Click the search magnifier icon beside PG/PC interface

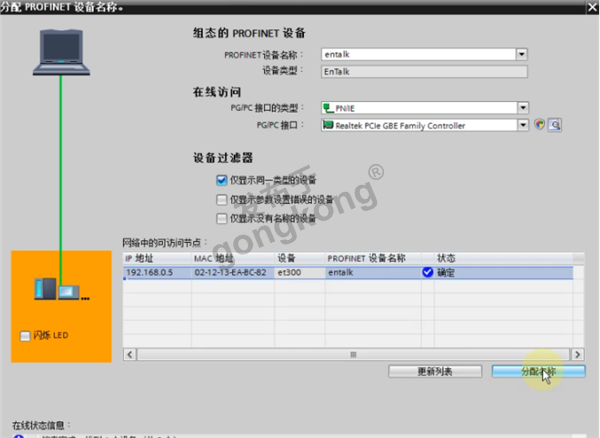coord(555,125)
